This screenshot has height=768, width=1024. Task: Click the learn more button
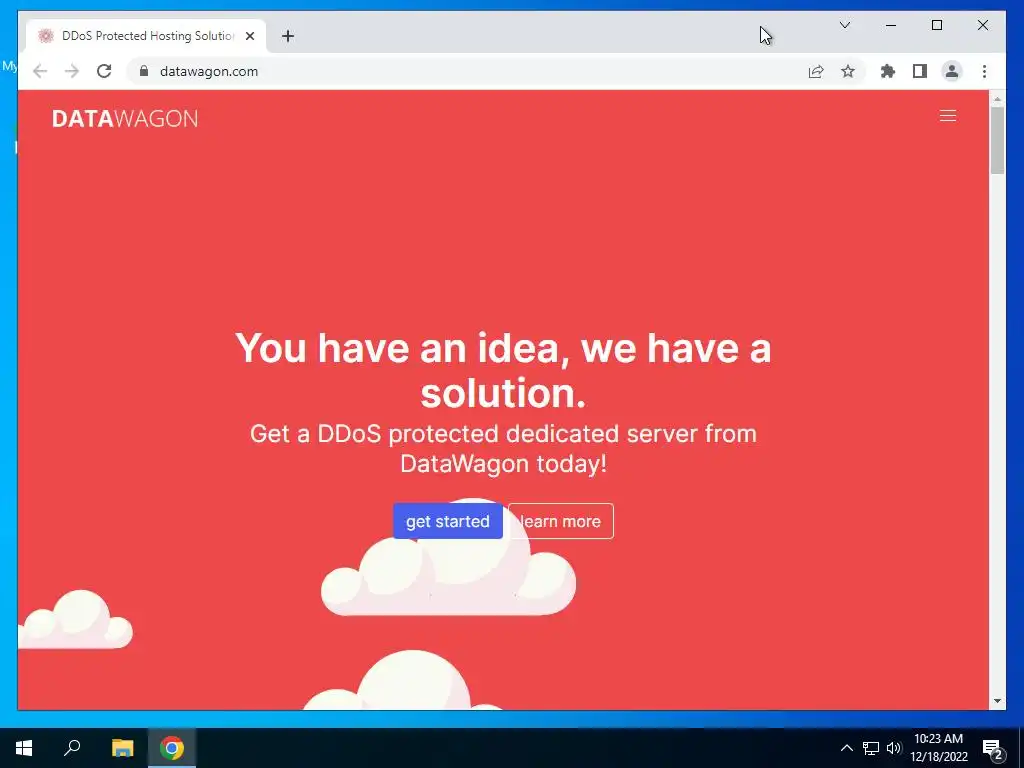pyautogui.click(x=561, y=521)
